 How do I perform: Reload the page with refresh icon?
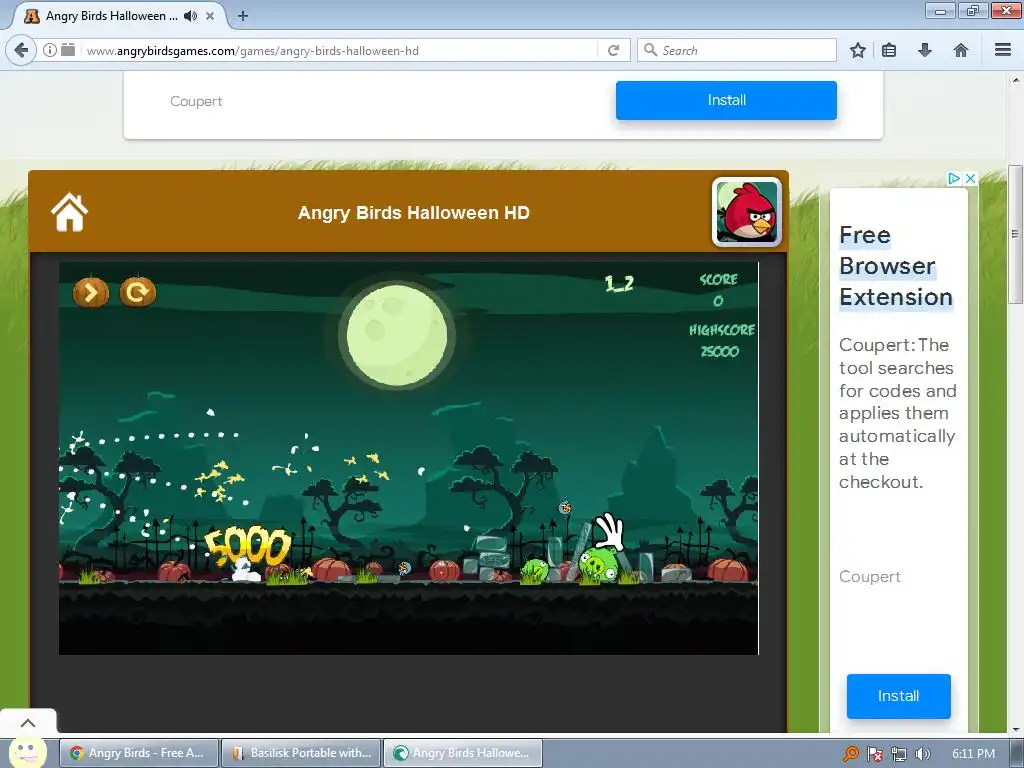point(613,50)
